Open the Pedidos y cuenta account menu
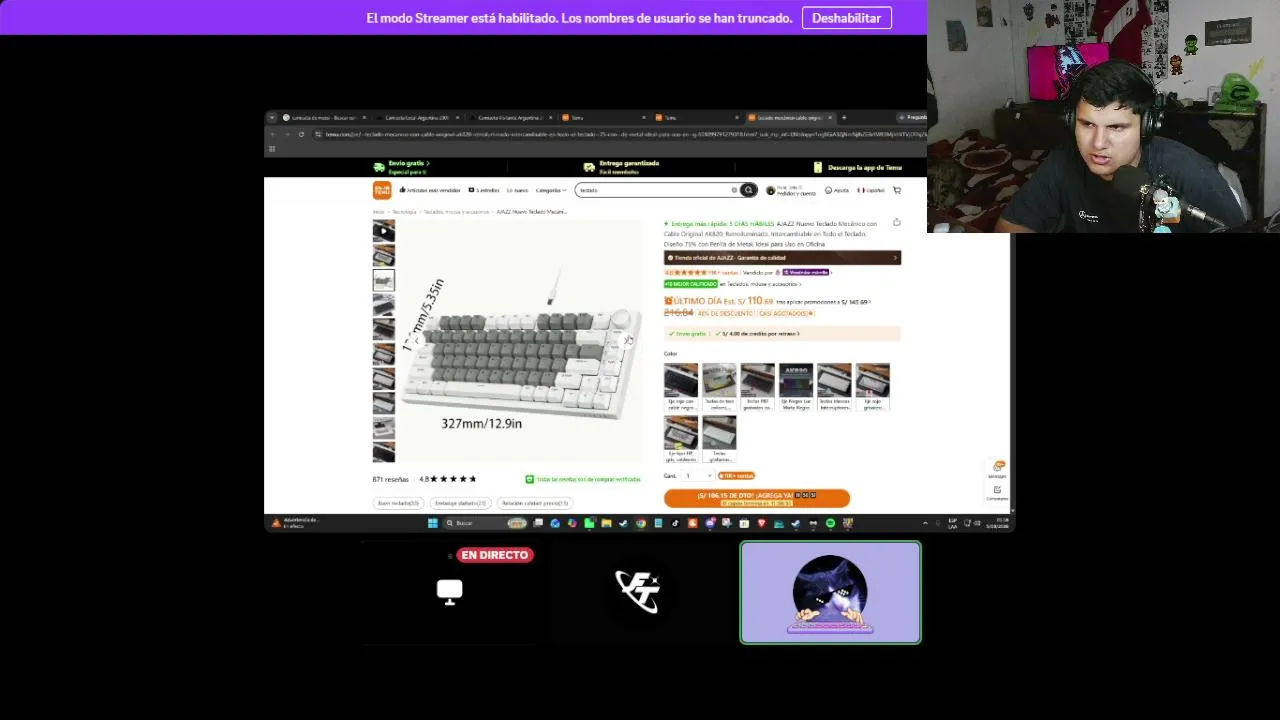 coord(791,190)
